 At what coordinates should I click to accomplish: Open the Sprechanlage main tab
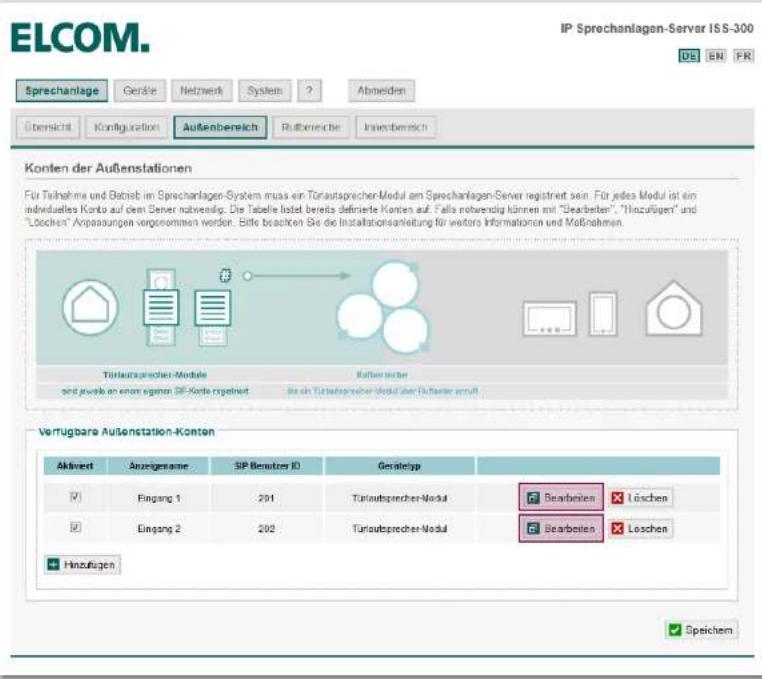[x=62, y=91]
